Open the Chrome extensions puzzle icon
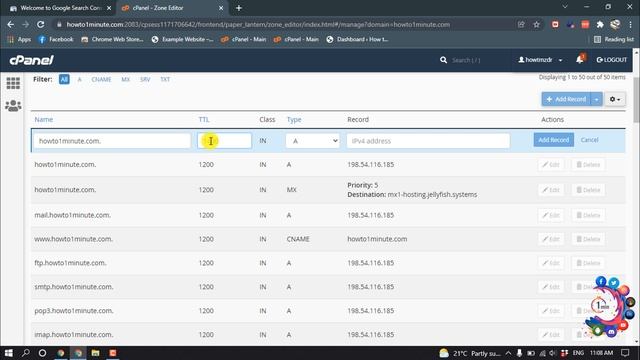This screenshot has width=640, height=360. pos(600,24)
